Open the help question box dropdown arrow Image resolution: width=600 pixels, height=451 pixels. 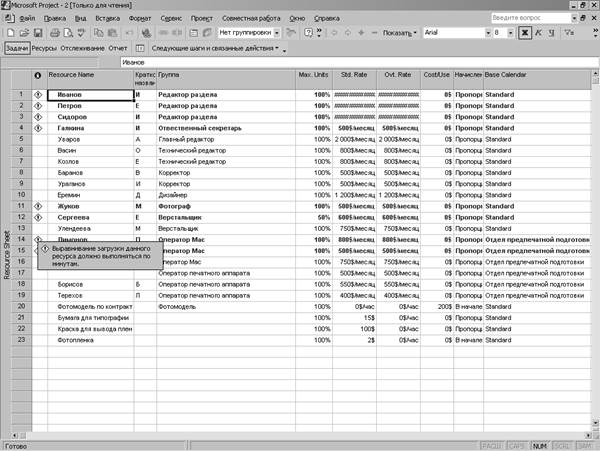point(574,18)
